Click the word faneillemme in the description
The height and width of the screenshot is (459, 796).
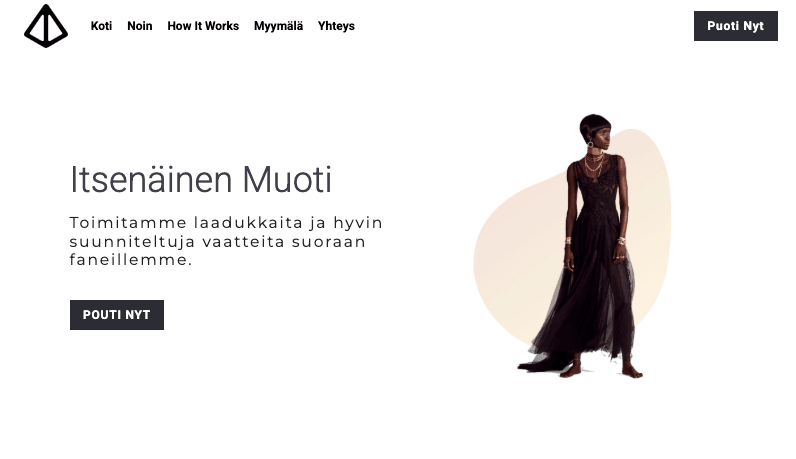[x=131, y=260]
